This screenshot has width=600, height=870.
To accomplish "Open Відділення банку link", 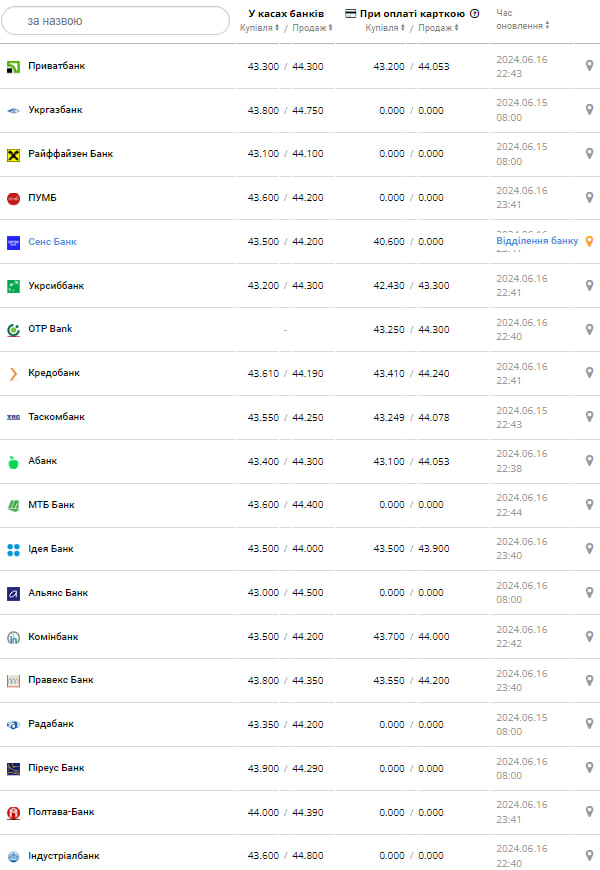I will [537, 241].
